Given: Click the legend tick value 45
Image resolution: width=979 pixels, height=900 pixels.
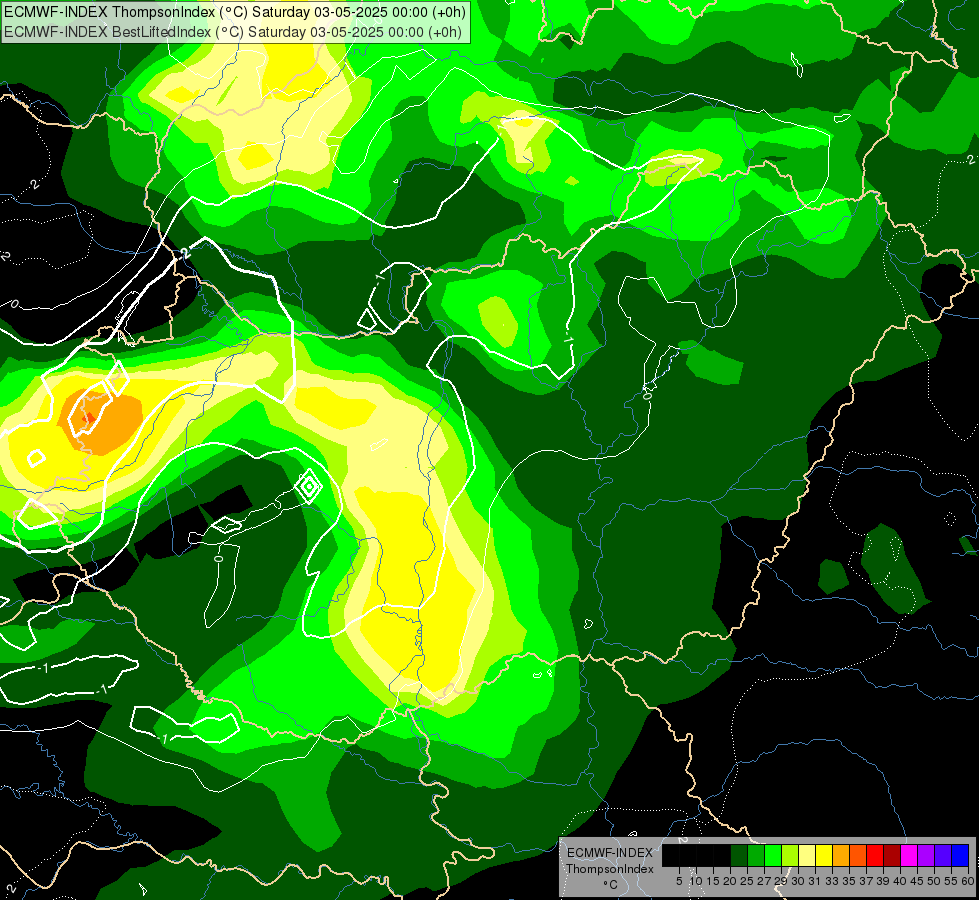Looking at the screenshot, I should (917, 881).
